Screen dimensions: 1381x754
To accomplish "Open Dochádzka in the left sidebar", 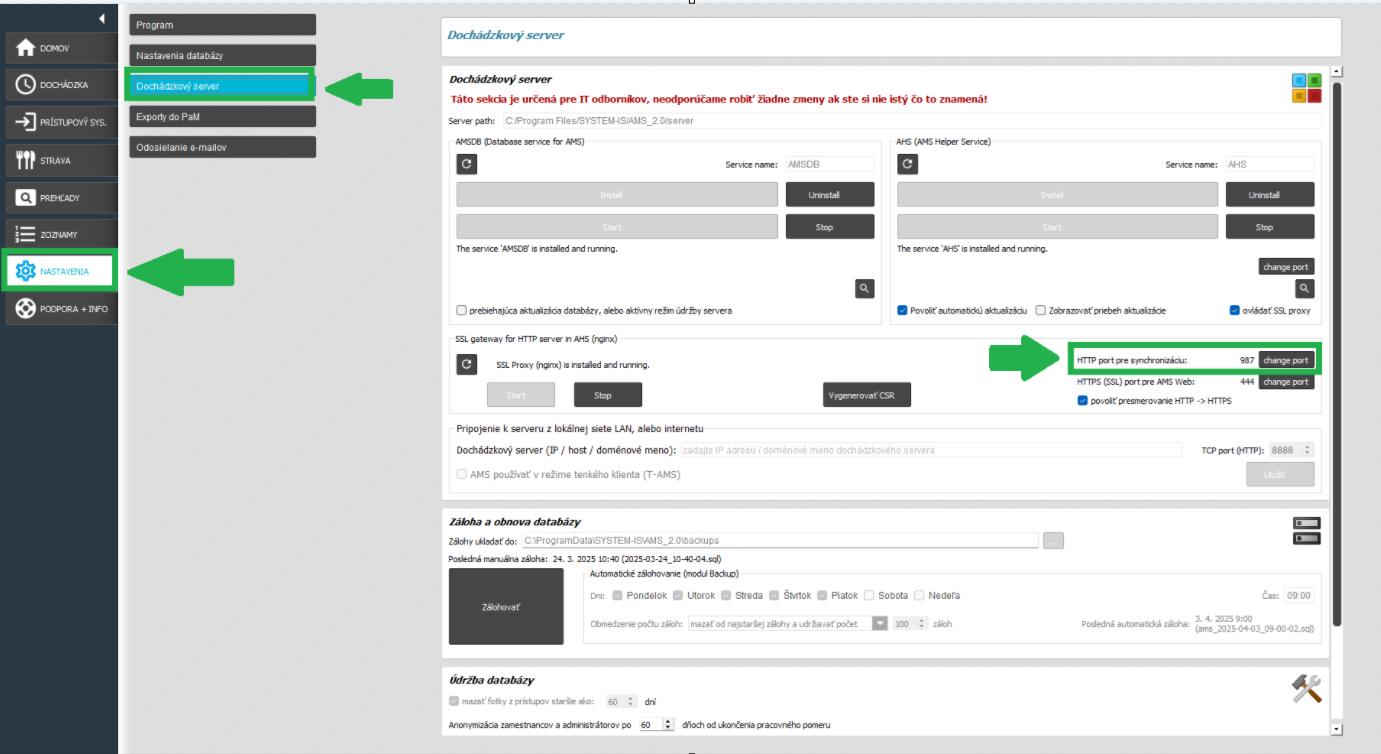I will pos(59,85).
